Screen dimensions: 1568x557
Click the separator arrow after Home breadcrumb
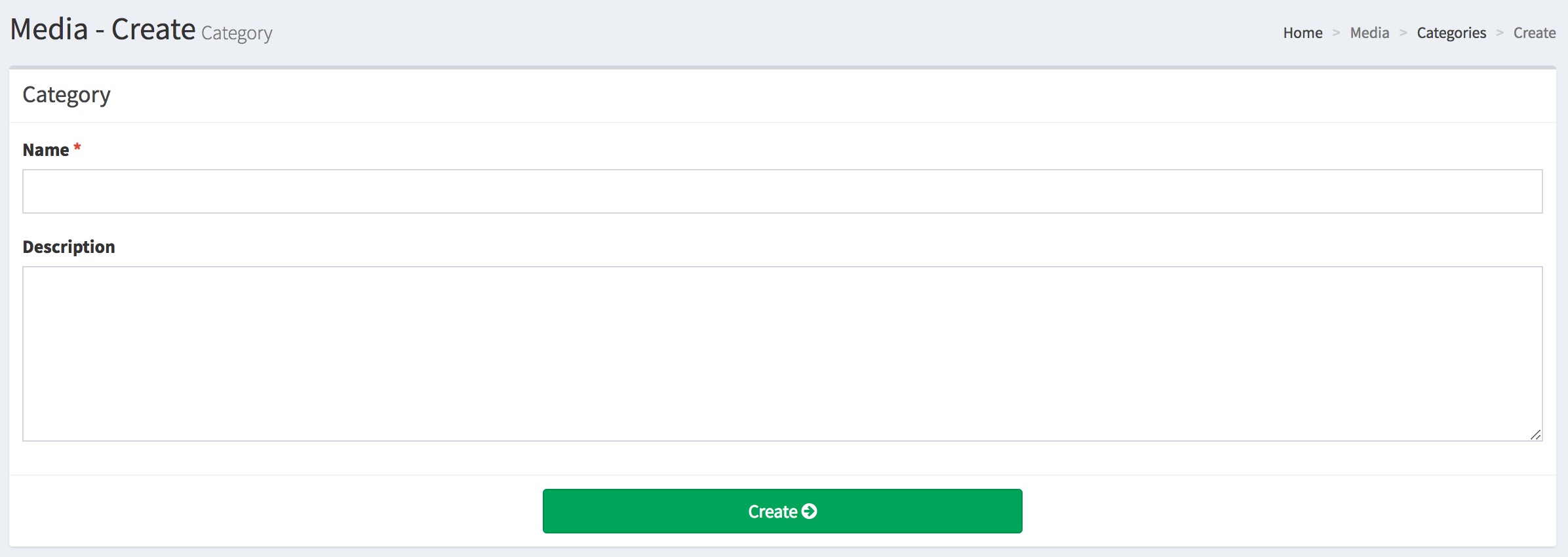pyautogui.click(x=1336, y=33)
